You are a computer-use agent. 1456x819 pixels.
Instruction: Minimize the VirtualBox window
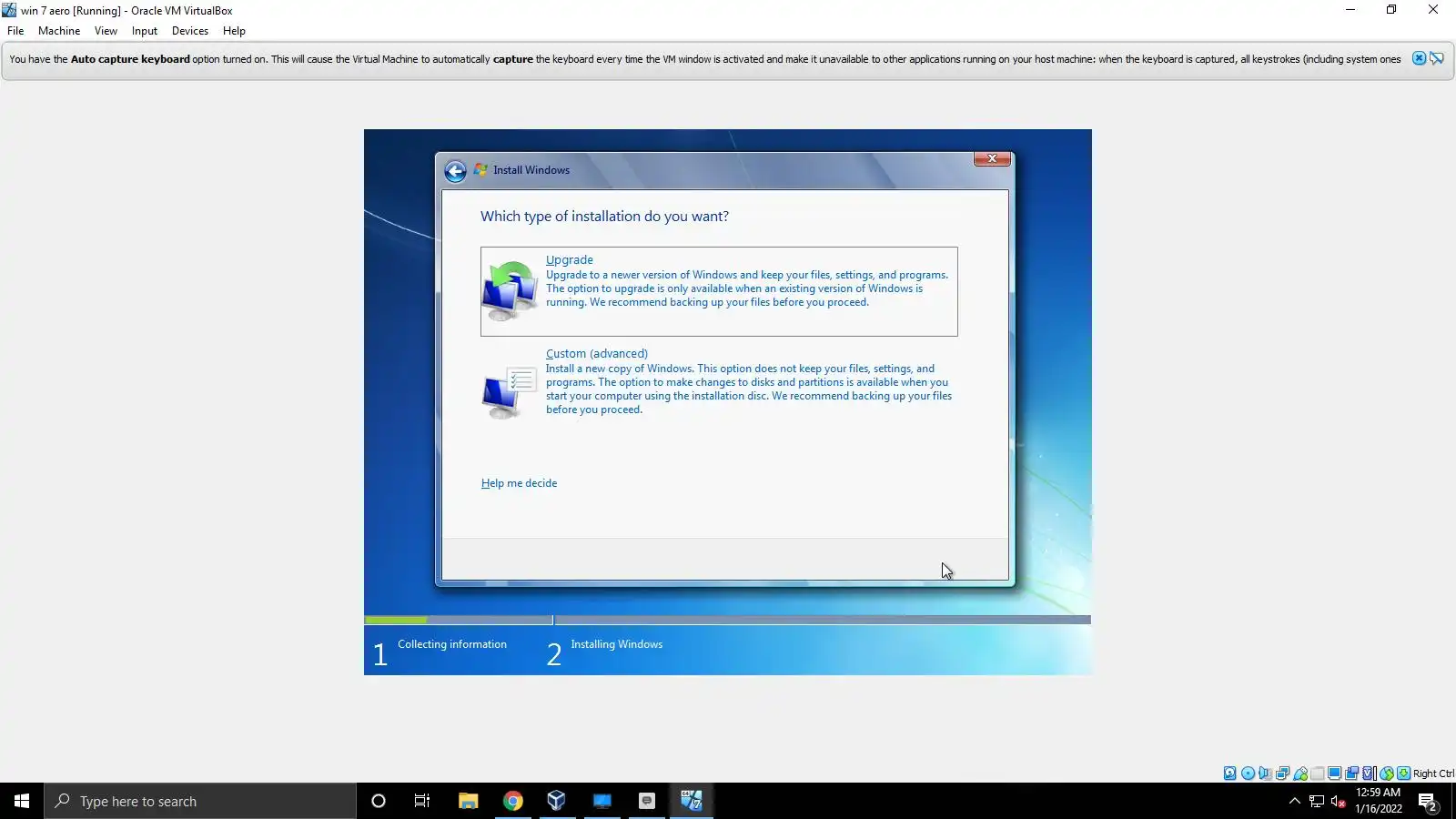(x=1350, y=10)
